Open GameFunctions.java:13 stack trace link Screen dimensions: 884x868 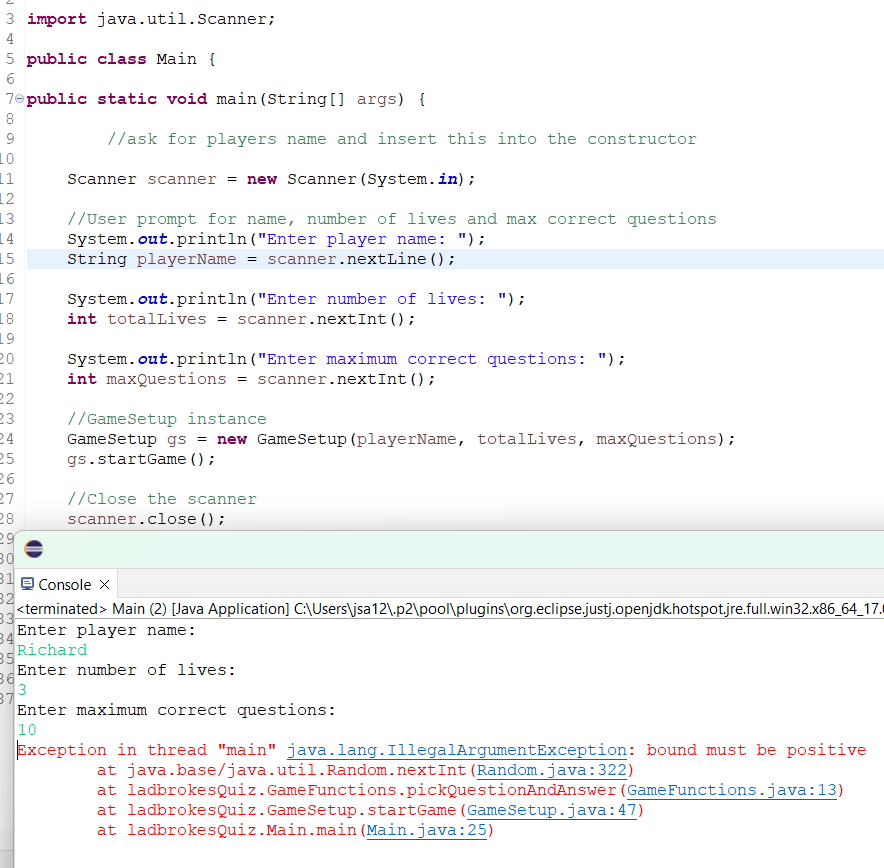point(735,790)
